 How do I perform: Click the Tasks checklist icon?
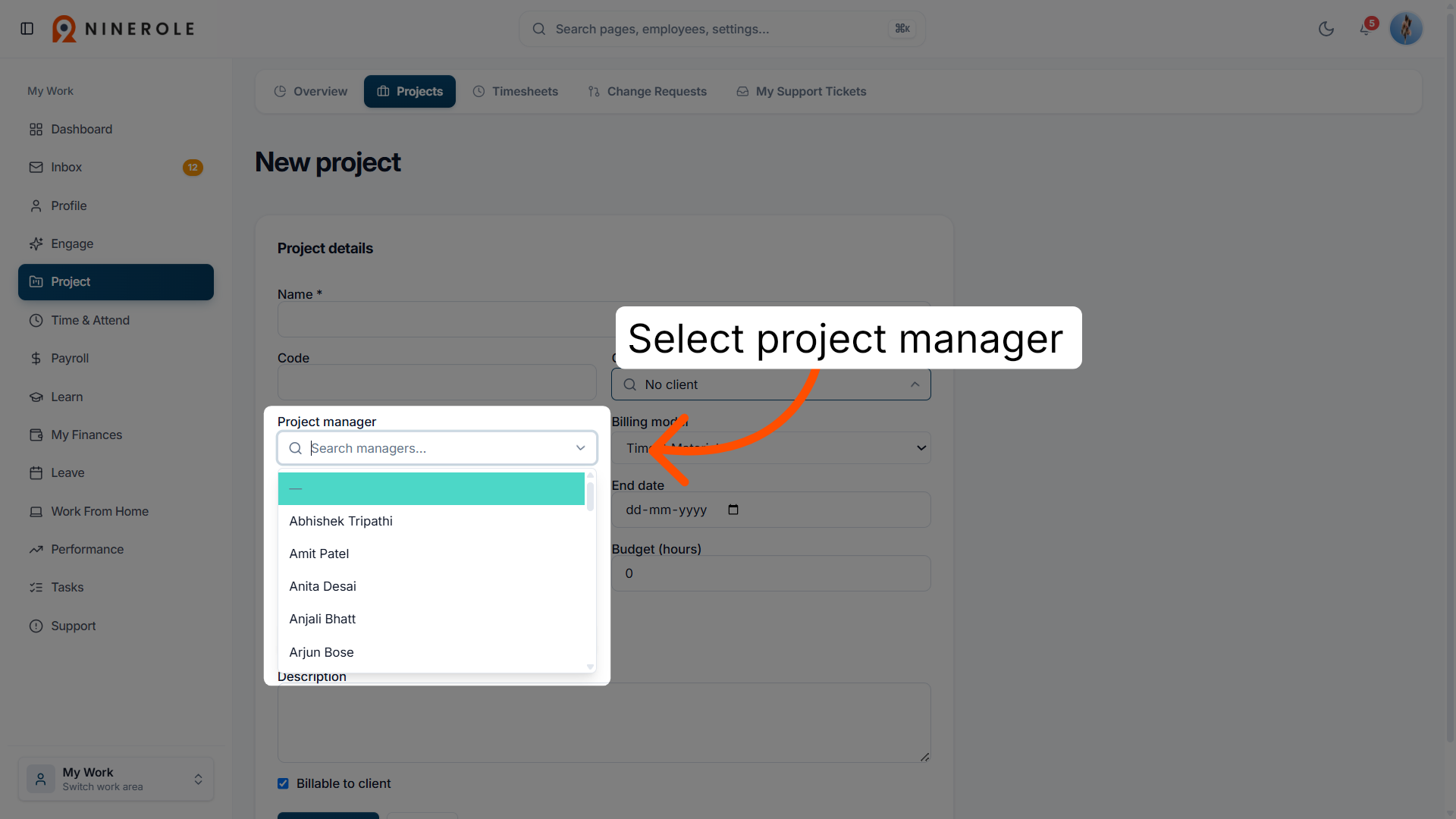click(x=36, y=588)
